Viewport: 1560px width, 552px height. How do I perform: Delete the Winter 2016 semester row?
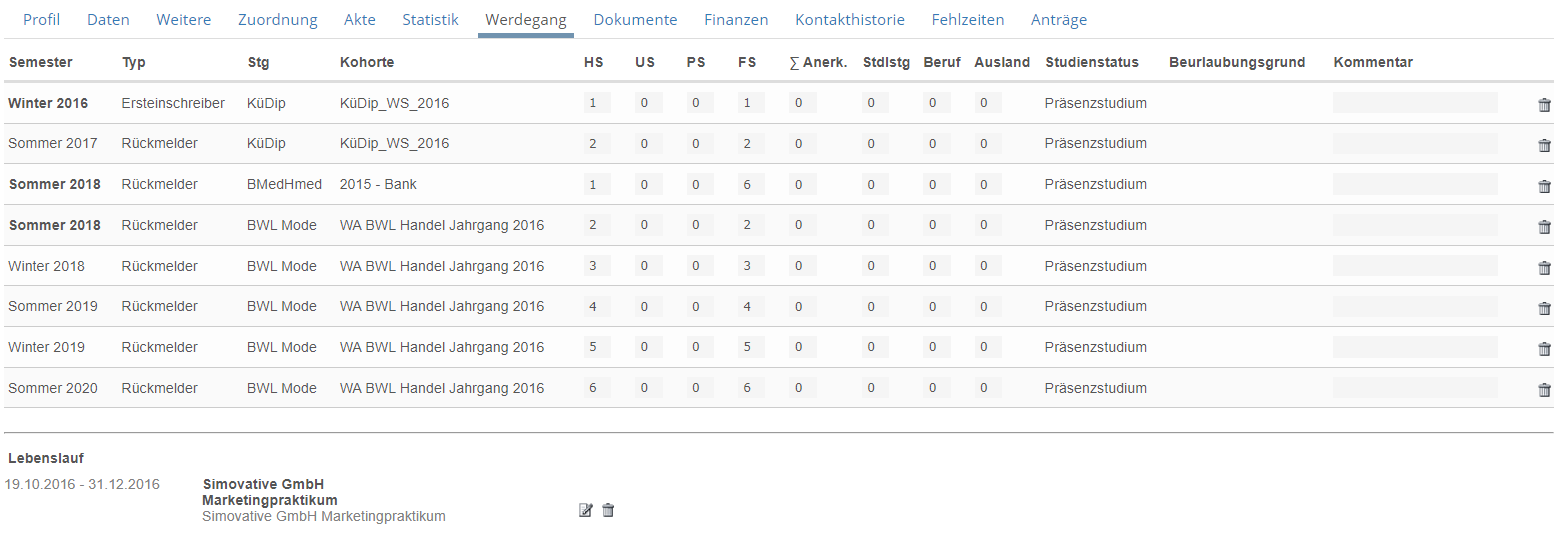(1544, 105)
